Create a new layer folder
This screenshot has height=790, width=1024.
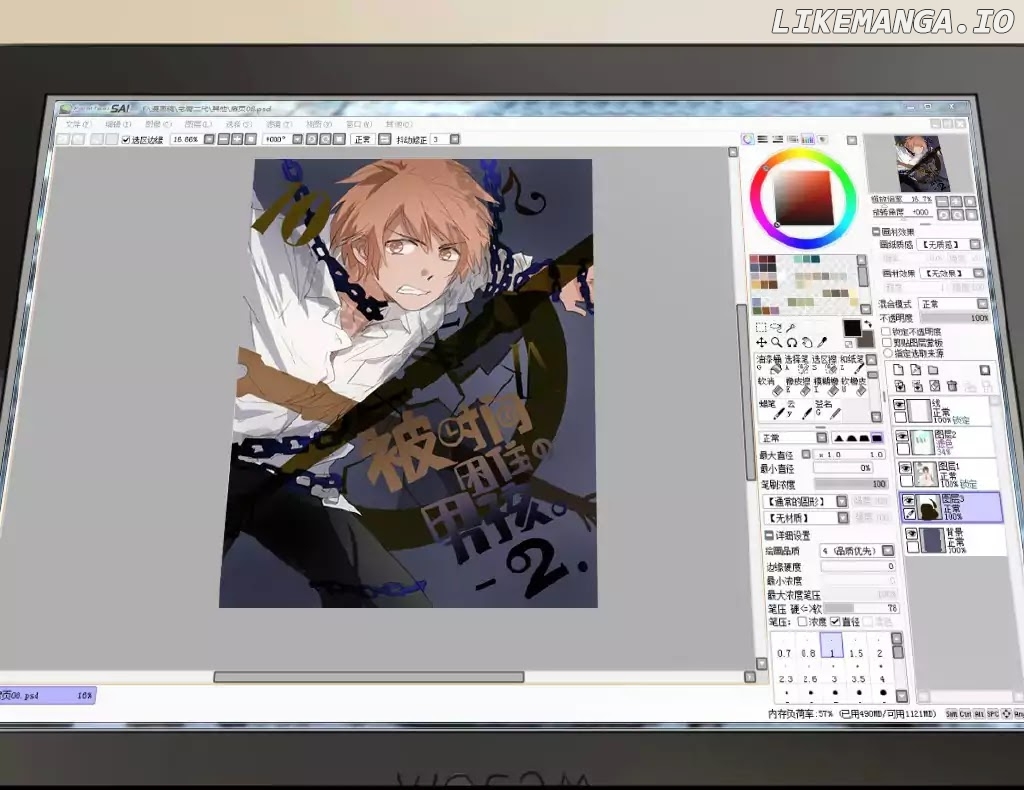point(933,370)
